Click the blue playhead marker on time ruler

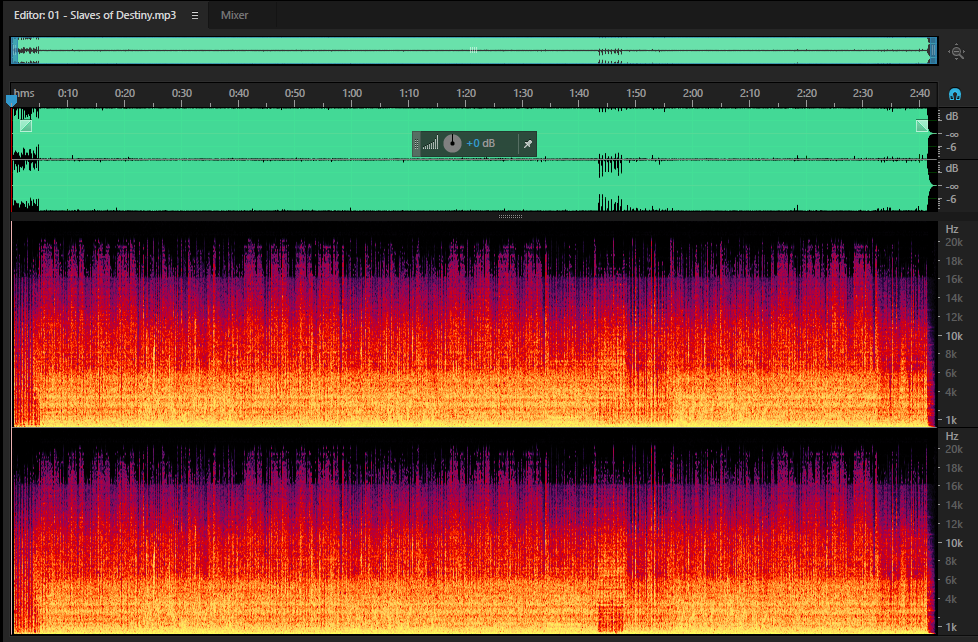[x=11, y=100]
